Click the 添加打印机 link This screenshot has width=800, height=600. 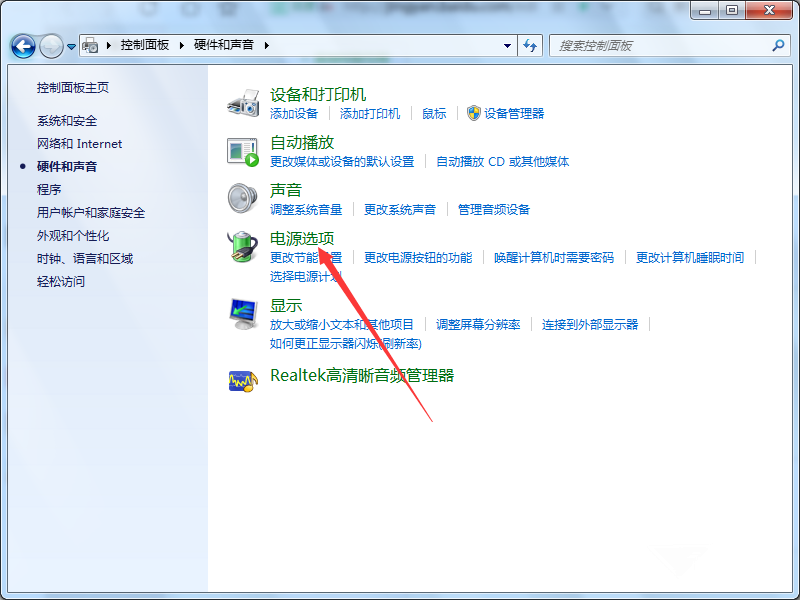coord(370,113)
